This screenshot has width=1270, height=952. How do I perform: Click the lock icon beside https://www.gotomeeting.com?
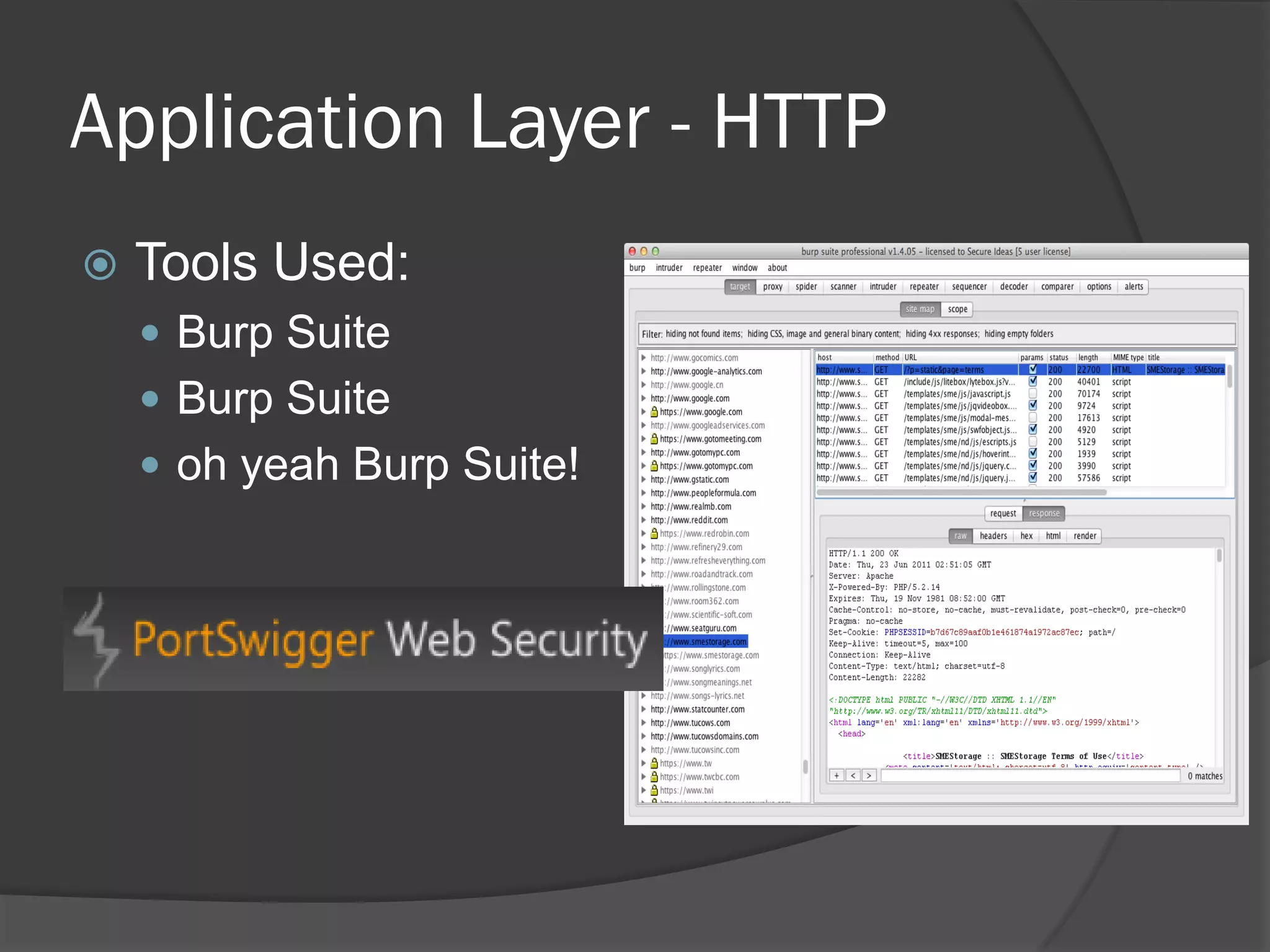[x=654, y=439]
